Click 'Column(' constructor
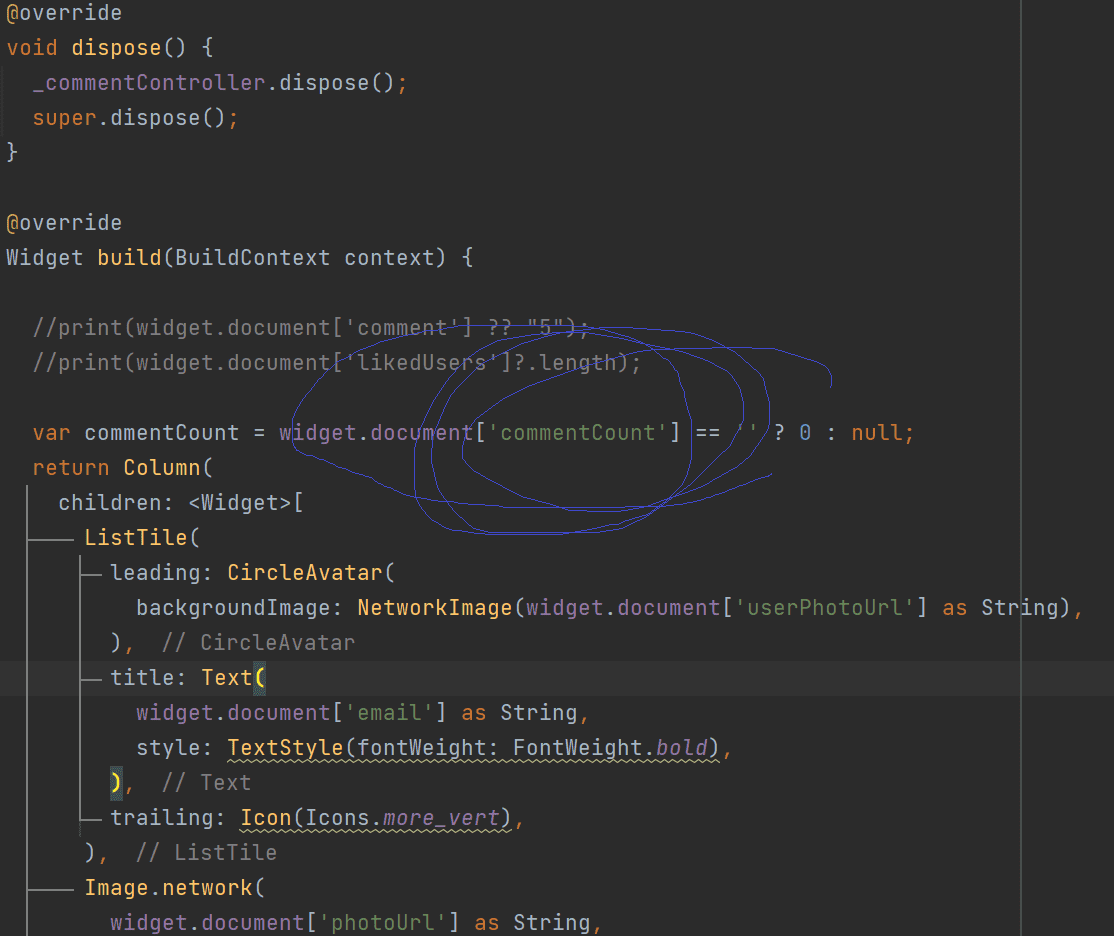This screenshot has width=1114, height=936. [x=168, y=468]
